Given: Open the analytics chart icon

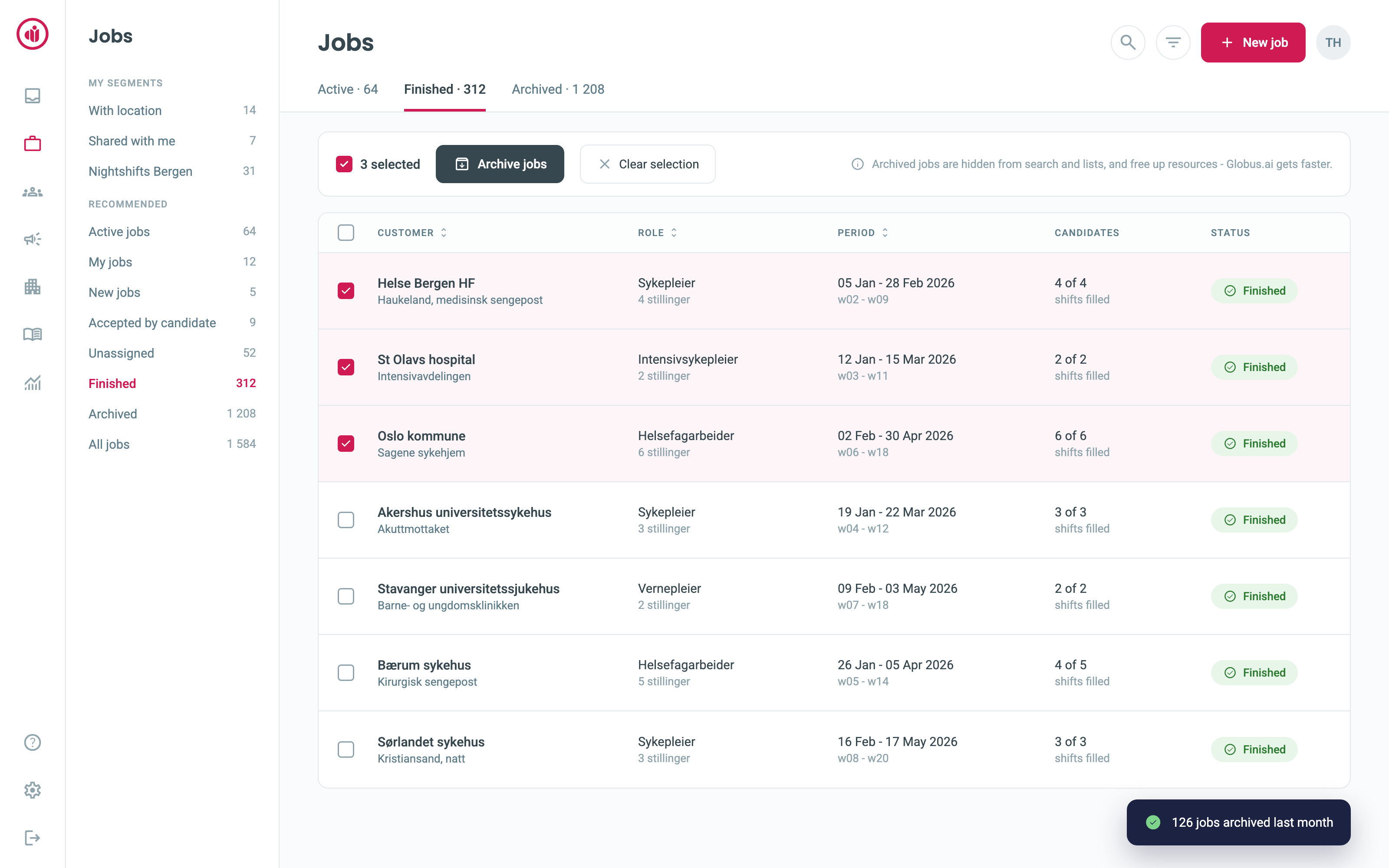Looking at the screenshot, I should click(x=32, y=382).
